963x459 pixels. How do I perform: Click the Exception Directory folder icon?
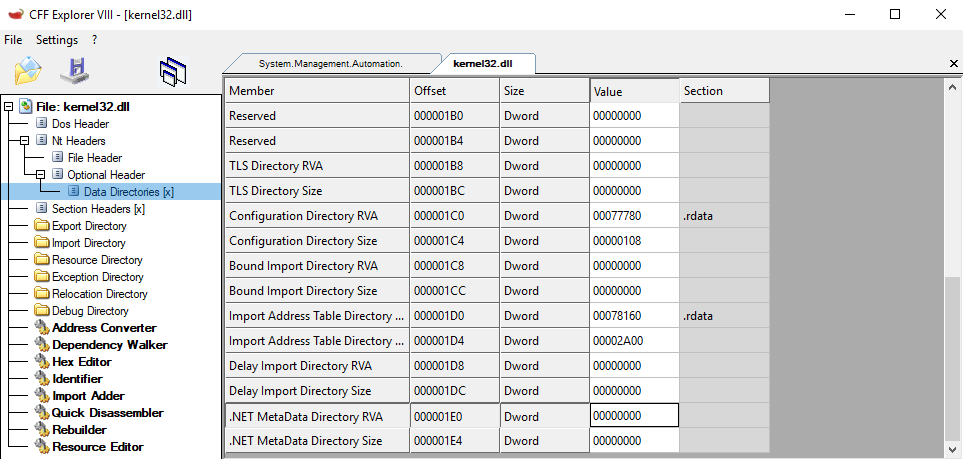(x=42, y=277)
